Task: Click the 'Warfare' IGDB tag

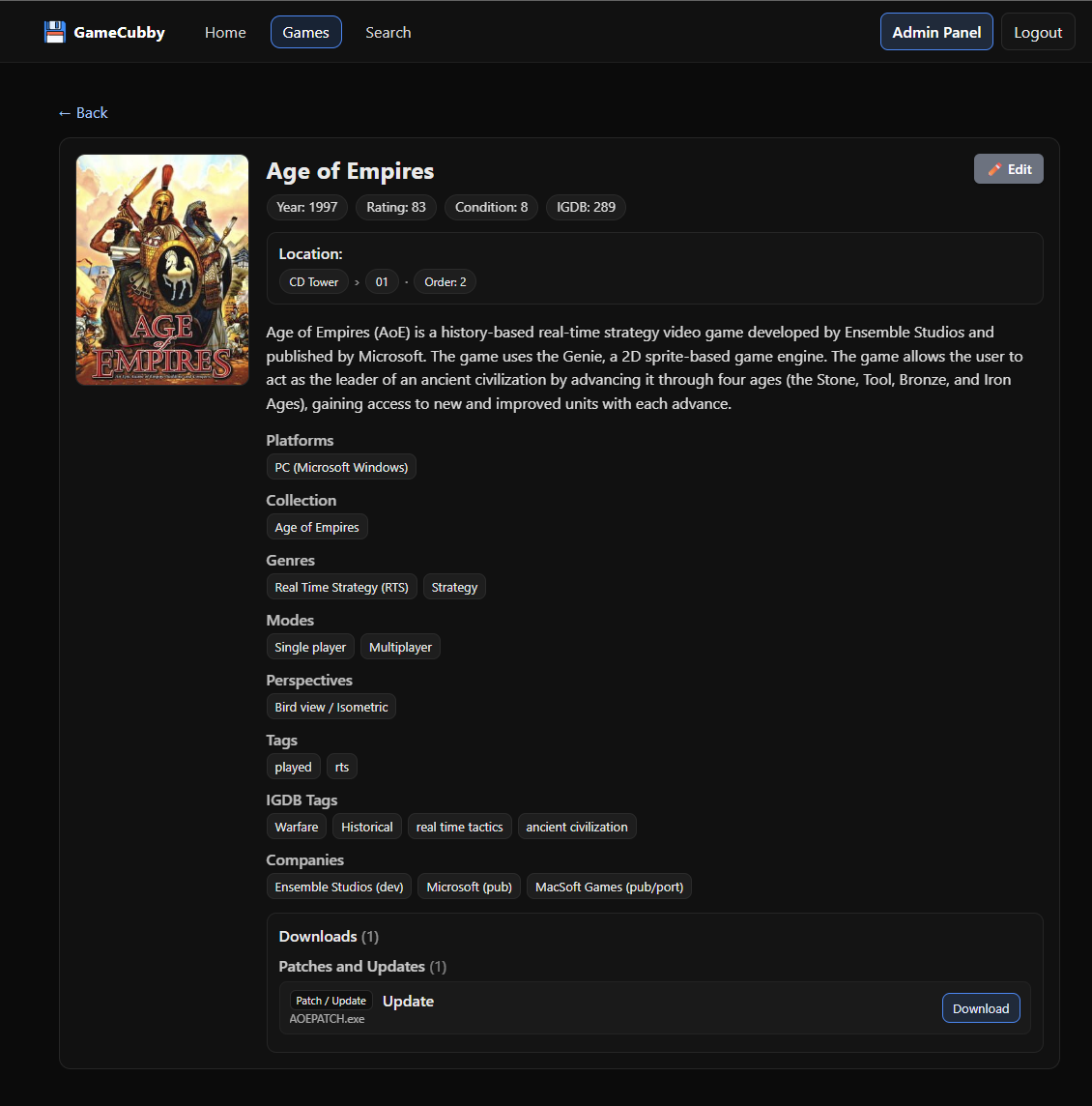Action: (x=296, y=826)
